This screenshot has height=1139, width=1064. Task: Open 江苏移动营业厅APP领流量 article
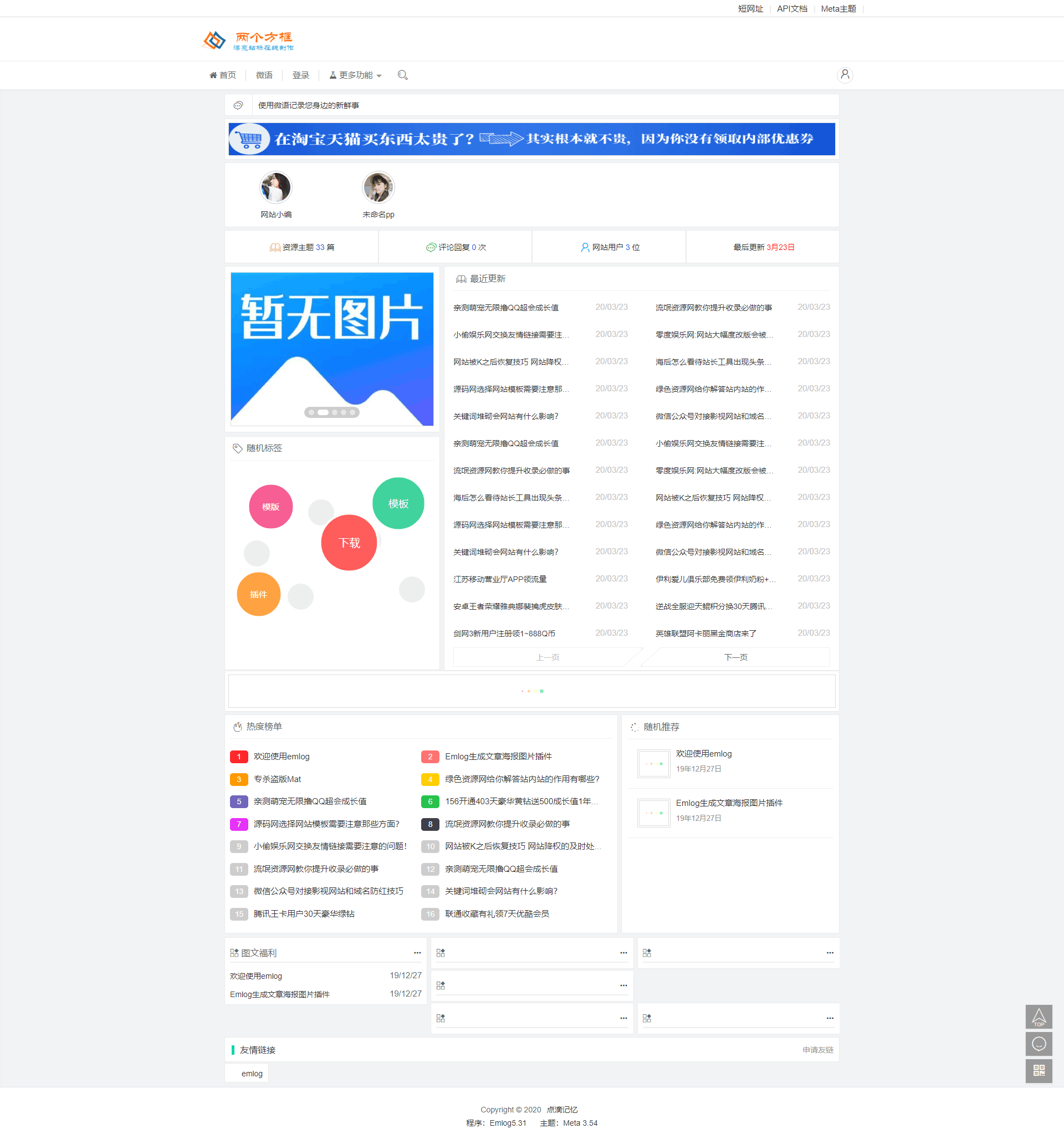(x=500, y=579)
